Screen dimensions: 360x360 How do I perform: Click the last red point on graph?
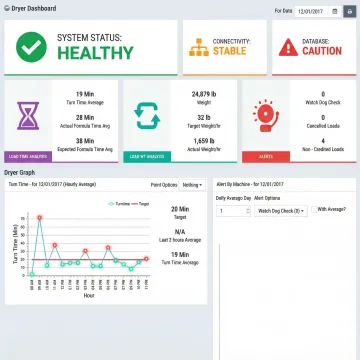[146, 259]
